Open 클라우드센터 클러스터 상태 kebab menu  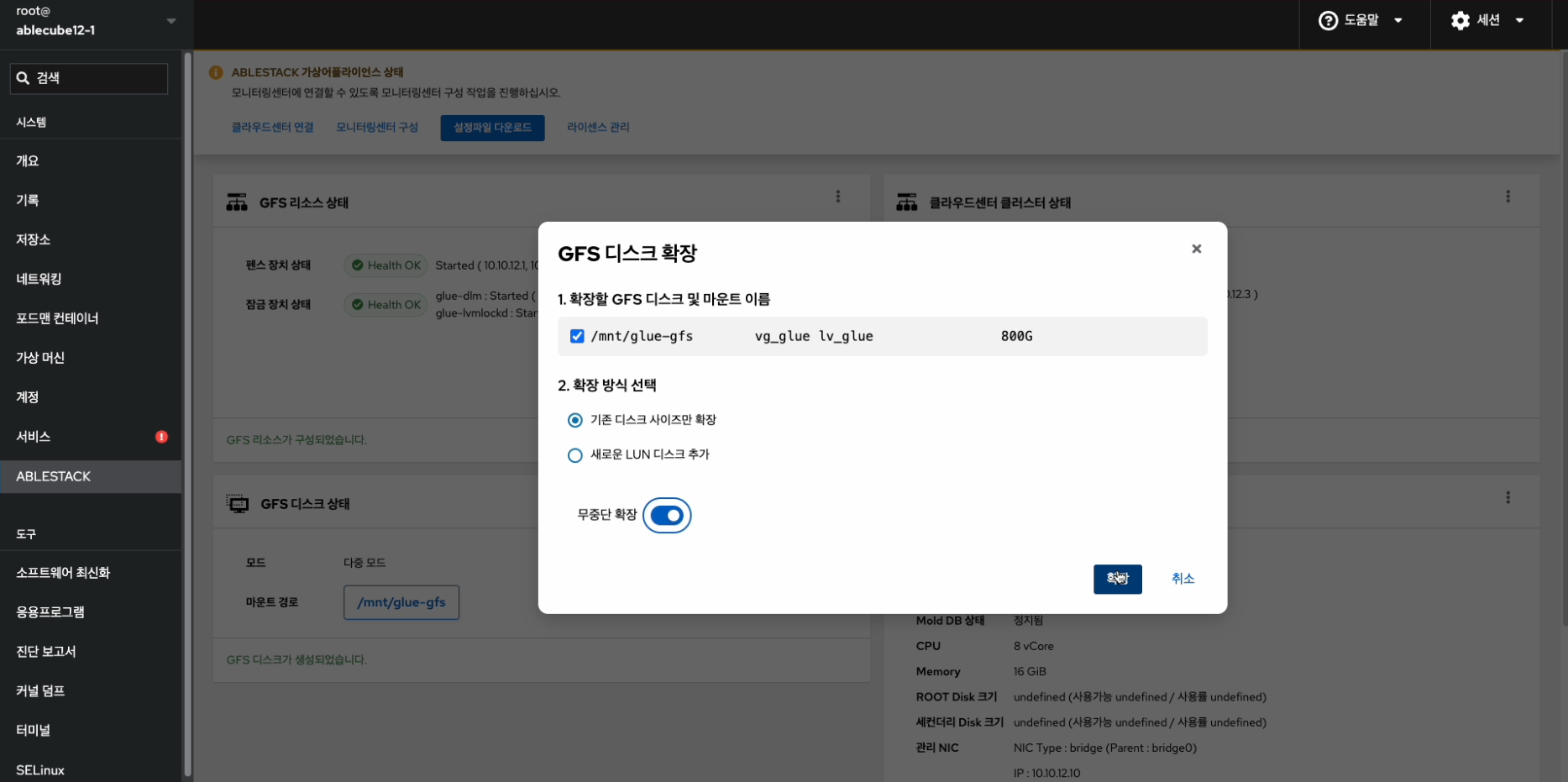pyautogui.click(x=1508, y=197)
